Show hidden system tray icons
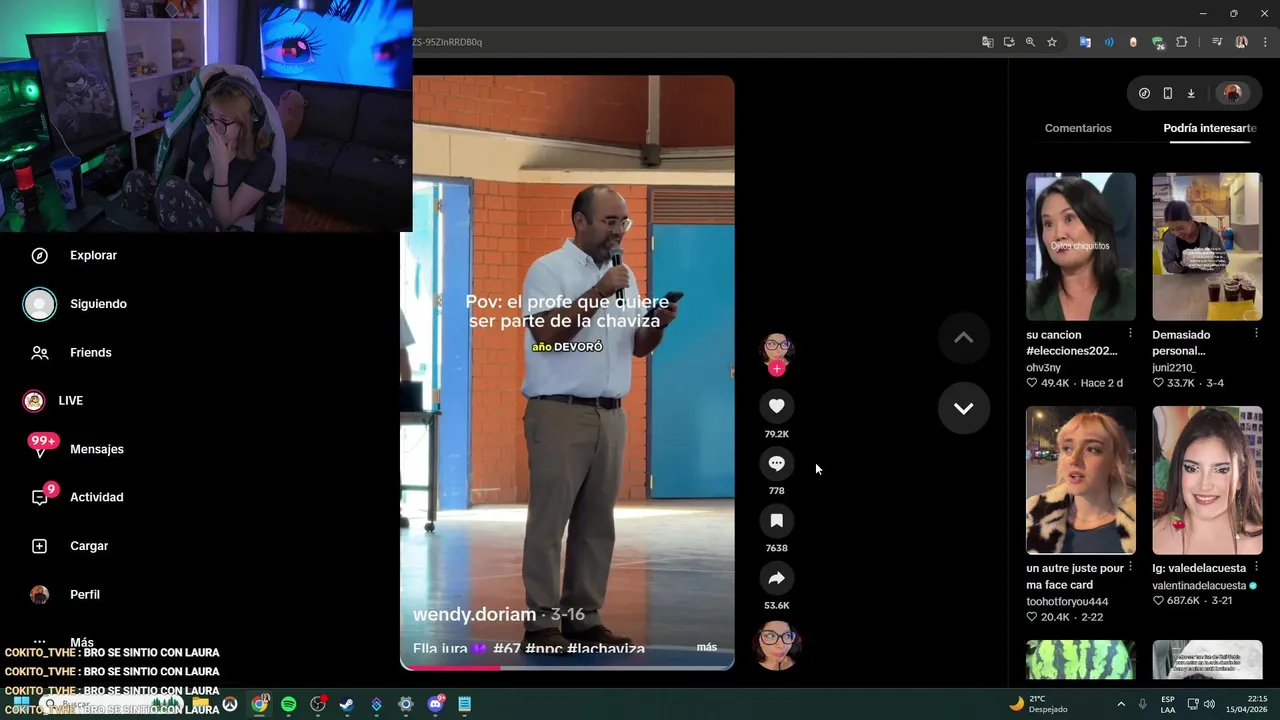Screen dimensions: 1280x720 pyautogui.click(x=1121, y=704)
